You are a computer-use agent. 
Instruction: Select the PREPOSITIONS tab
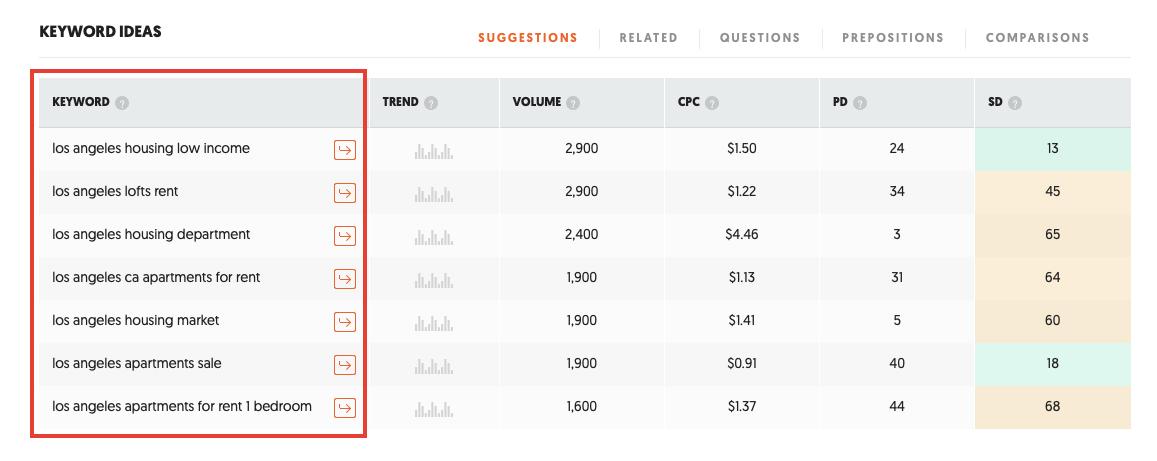893,38
